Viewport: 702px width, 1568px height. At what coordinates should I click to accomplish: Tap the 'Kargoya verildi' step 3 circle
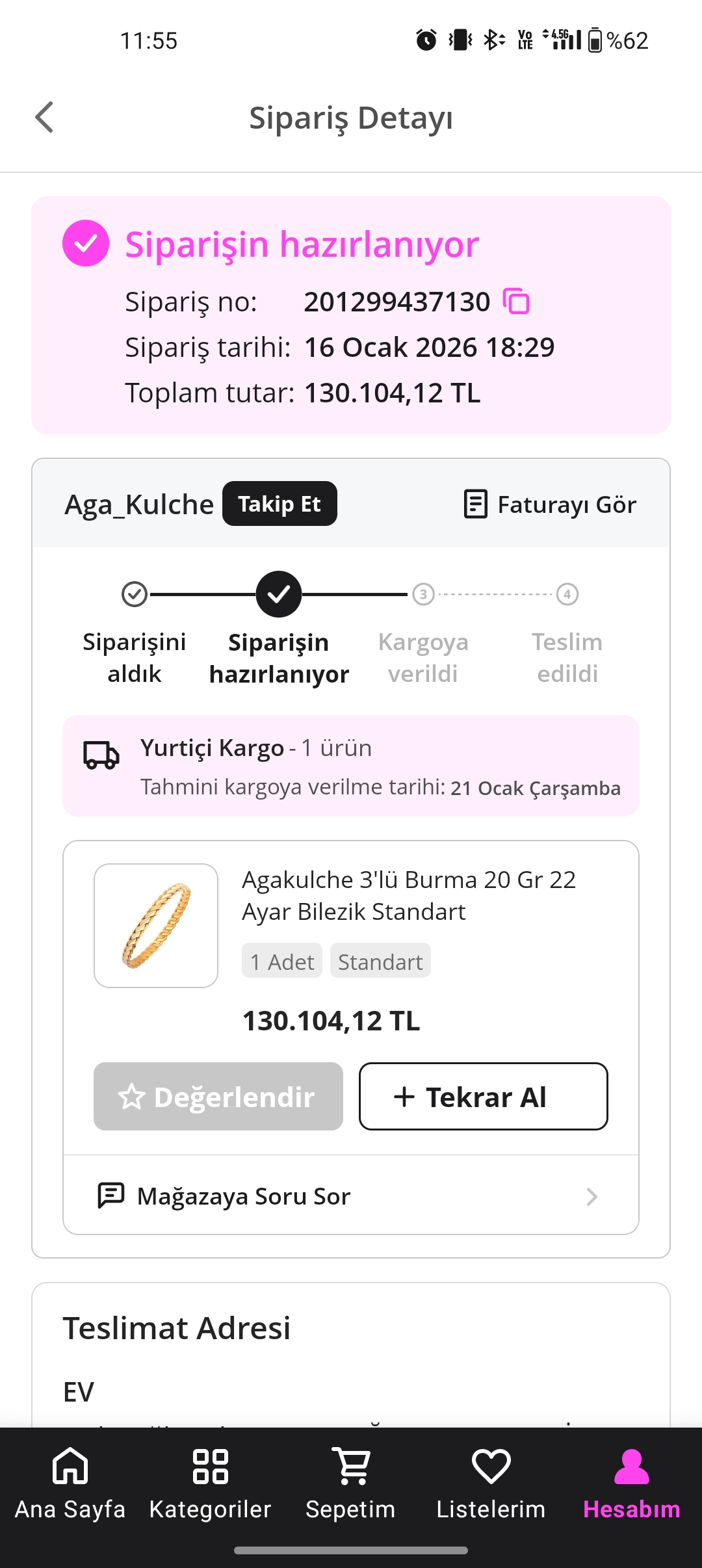point(423,594)
